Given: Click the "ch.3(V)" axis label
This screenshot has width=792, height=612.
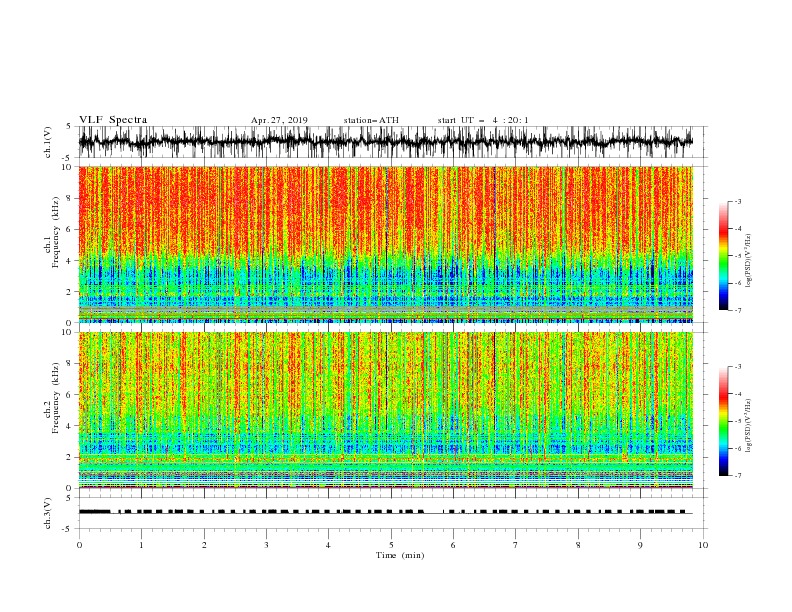Looking at the screenshot, I should 48,514.
